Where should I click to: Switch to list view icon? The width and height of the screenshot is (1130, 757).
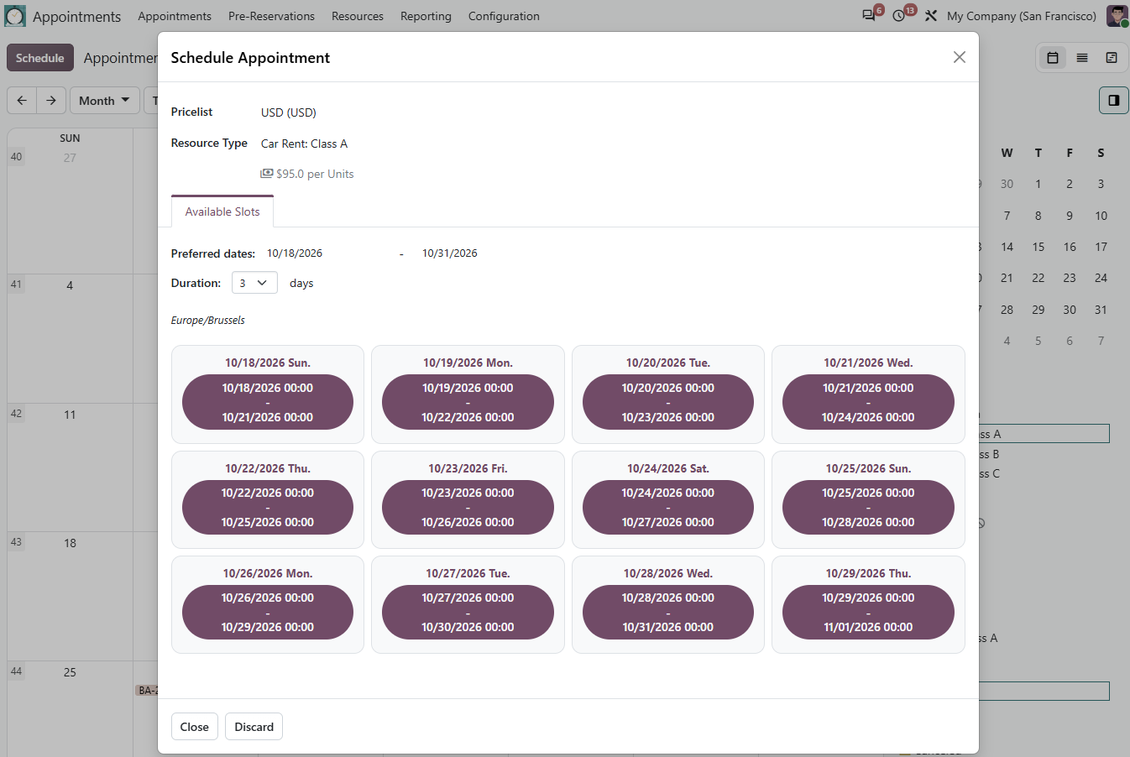(1082, 58)
